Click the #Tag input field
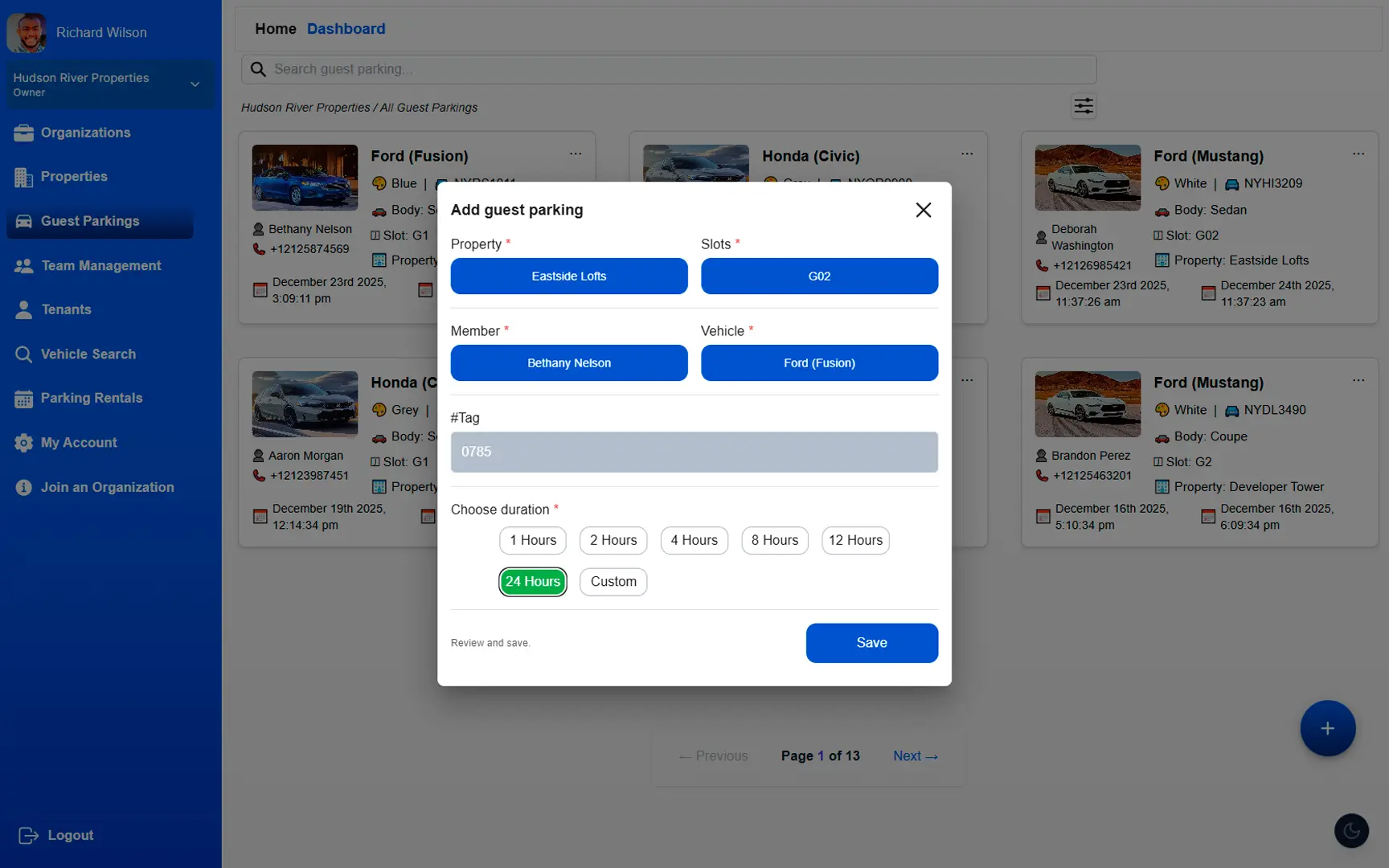Viewport: 1389px width, 868px height. pyautogui.click(x=694, y=452)
